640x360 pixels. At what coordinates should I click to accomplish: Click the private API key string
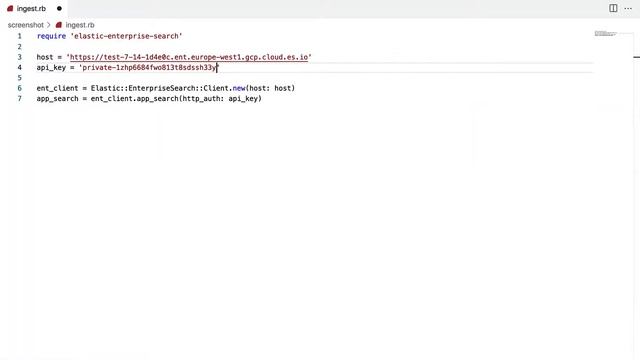click(x=148, y=67)
